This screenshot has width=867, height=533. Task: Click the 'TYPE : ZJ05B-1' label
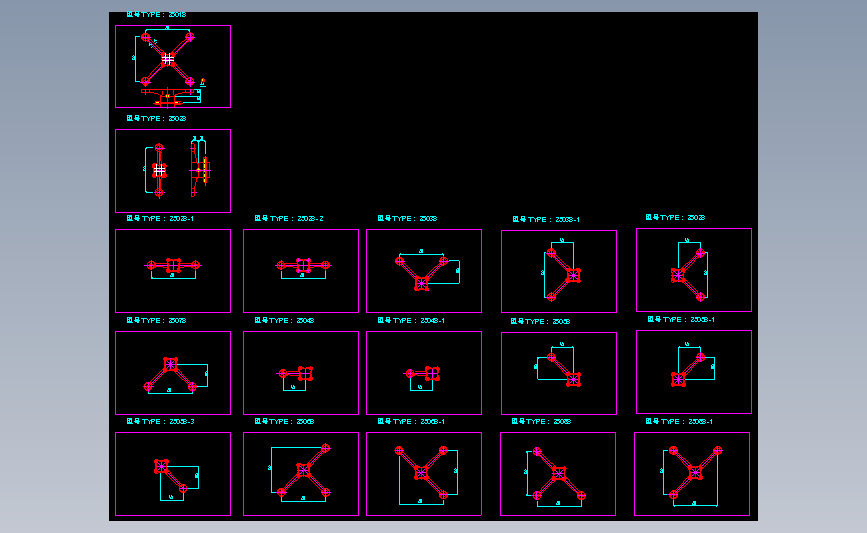681,320
